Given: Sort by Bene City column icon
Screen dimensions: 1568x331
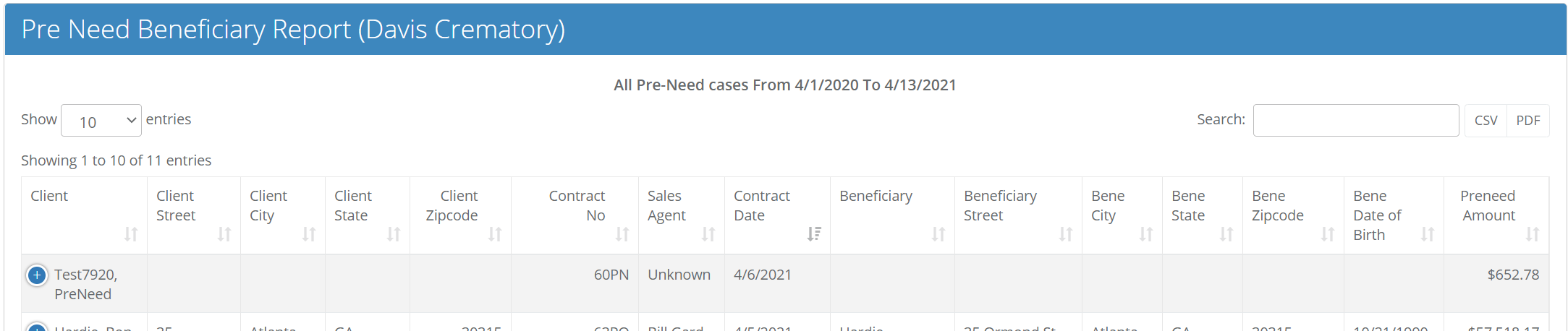Looking at the screenshot, I should click(1146, 234).
